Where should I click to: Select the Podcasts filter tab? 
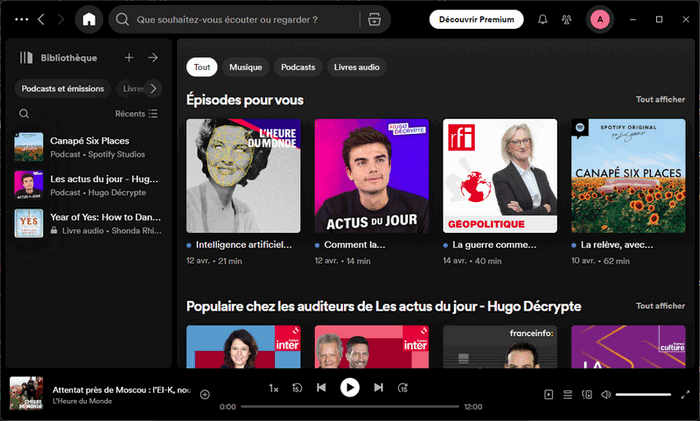298,67
